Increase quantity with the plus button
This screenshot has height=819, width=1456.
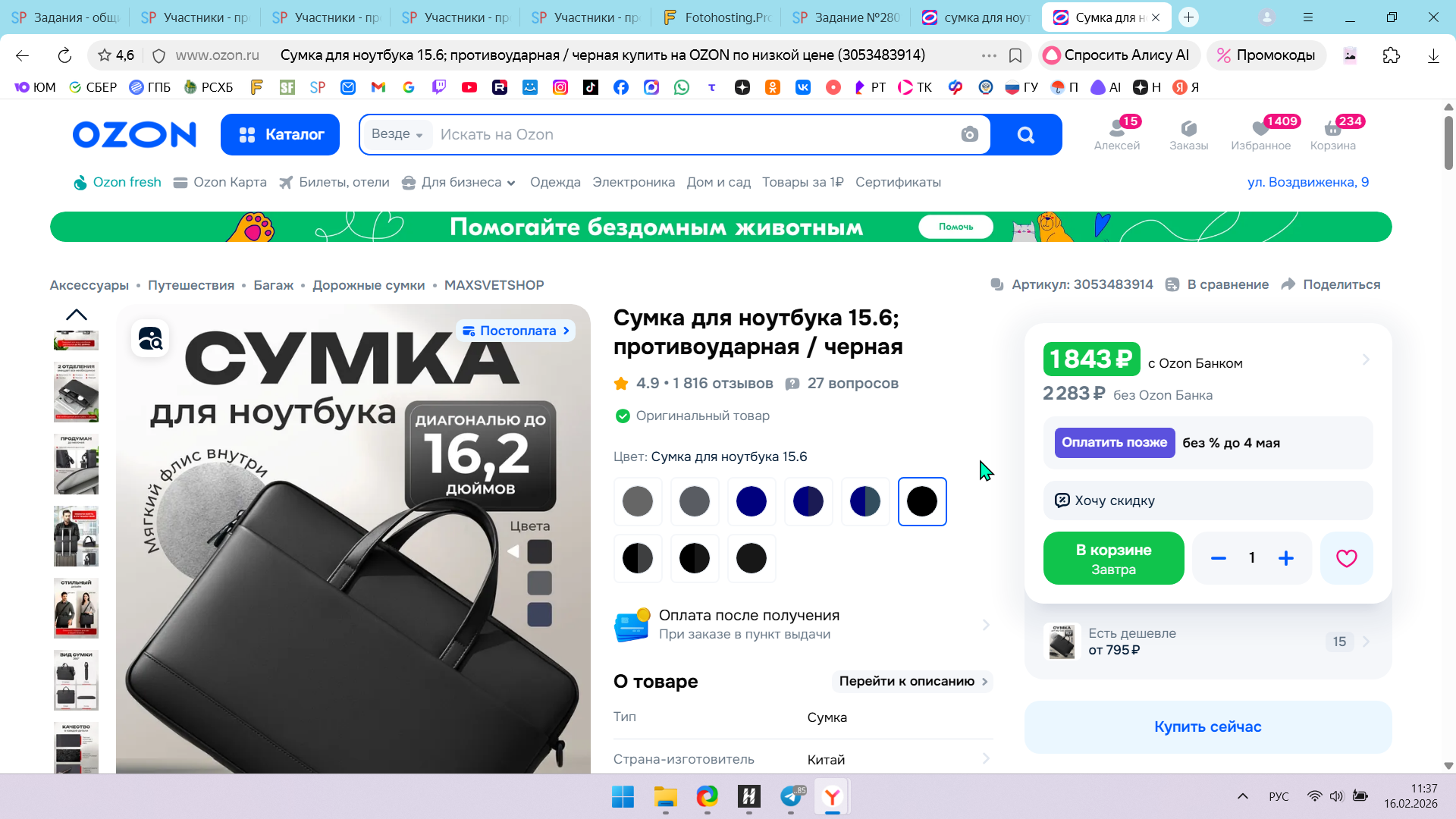(1286, 558)
